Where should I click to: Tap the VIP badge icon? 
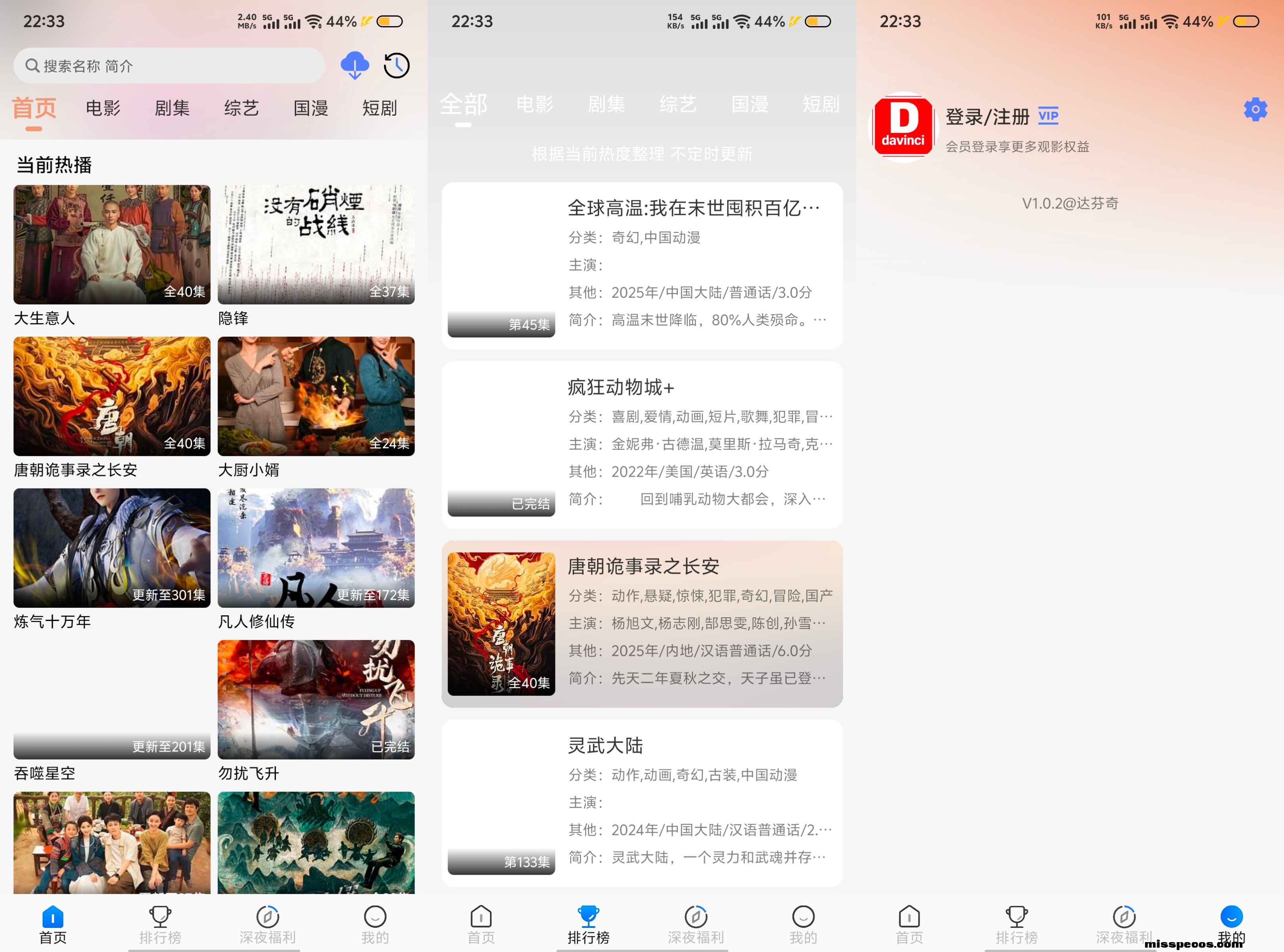(x=1048, y=115)
